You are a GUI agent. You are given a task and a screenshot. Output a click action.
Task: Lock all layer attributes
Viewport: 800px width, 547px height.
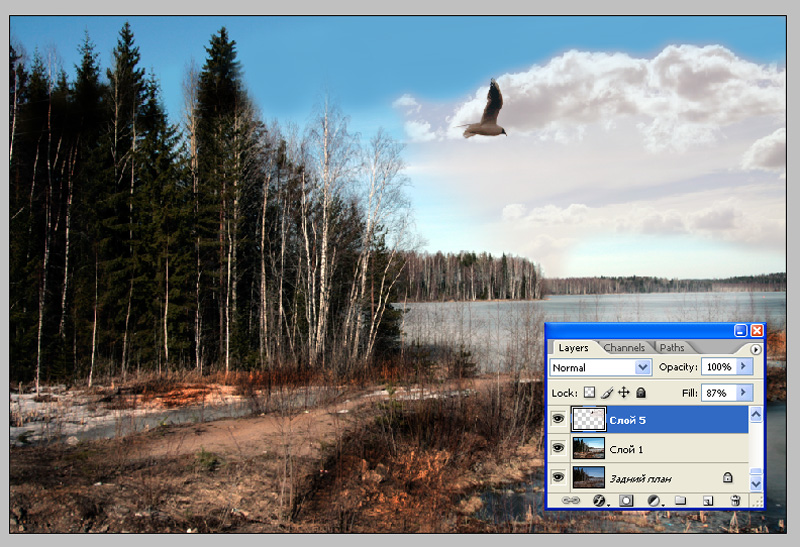641,392
